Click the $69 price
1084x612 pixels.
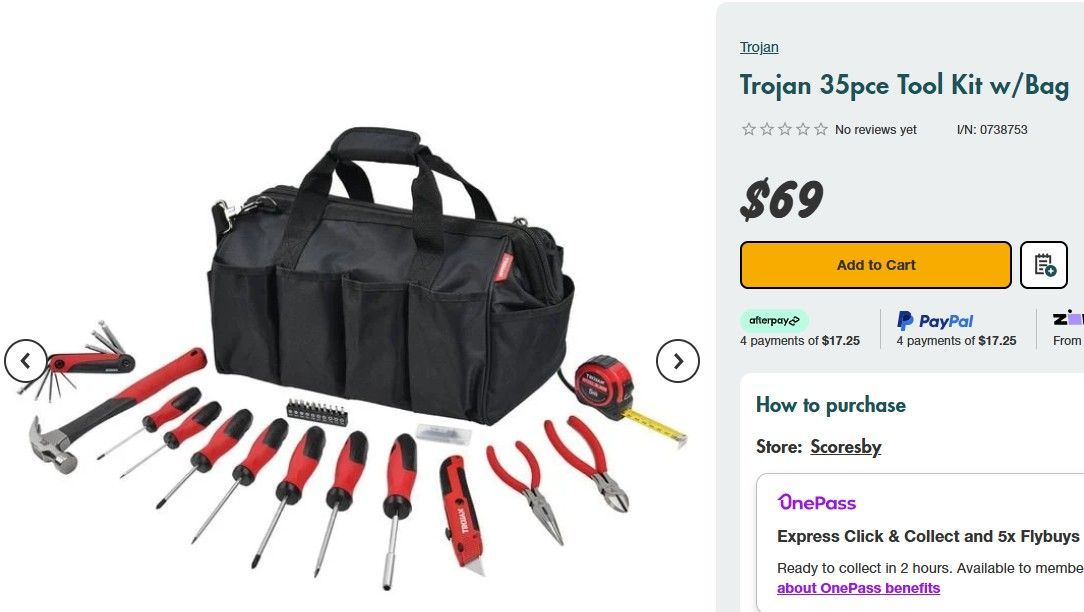click(x=781, y=199)
